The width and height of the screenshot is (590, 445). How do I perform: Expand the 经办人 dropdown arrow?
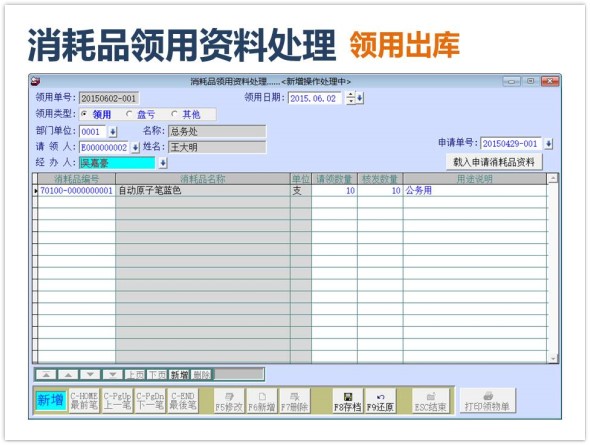(163, 163)
